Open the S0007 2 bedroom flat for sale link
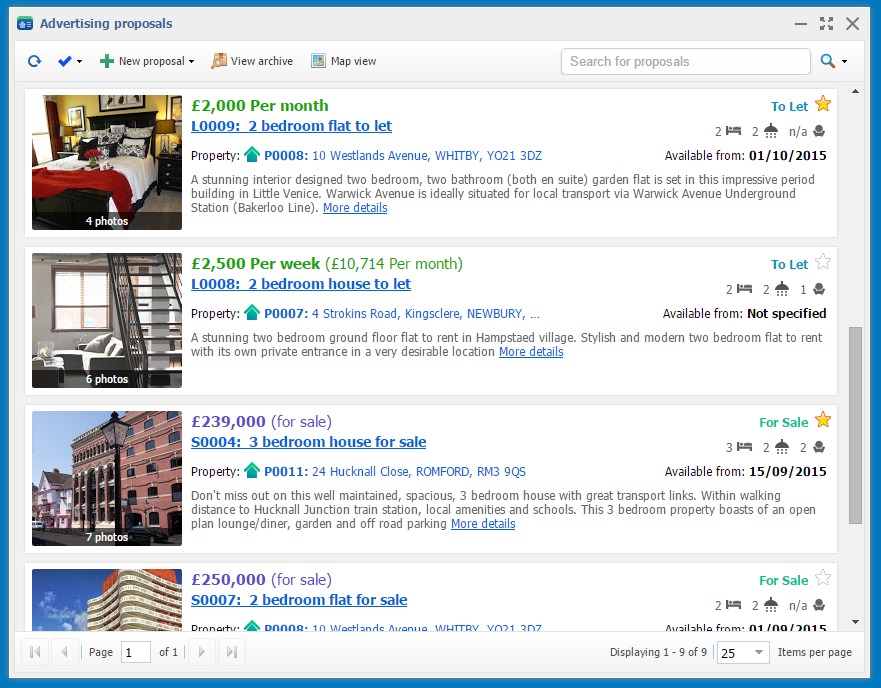 pyautogui.click(x=299, y=600)
